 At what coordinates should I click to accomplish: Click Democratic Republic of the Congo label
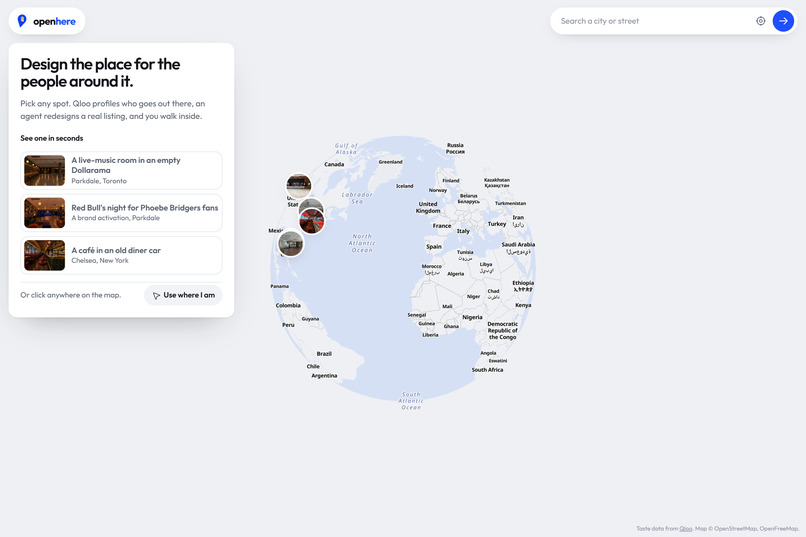[x=502, y=330]
